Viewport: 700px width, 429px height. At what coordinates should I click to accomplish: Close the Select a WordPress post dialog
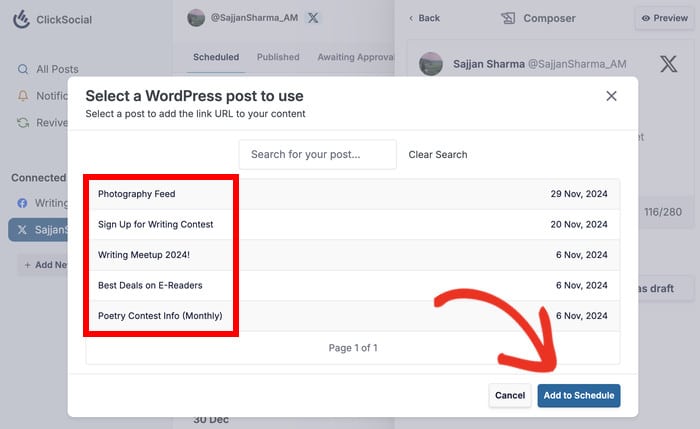[611, 96]
